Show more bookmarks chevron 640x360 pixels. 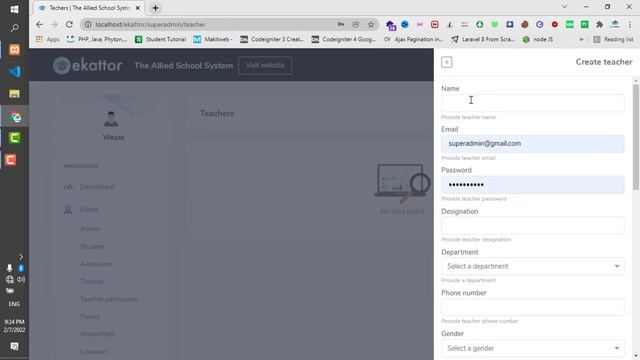tap(581, 39)
